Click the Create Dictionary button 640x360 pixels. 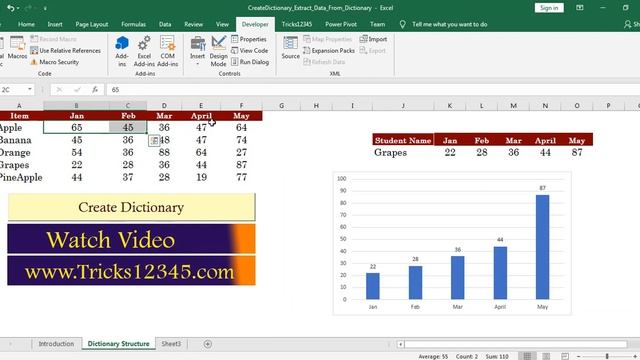coord(131,207)
